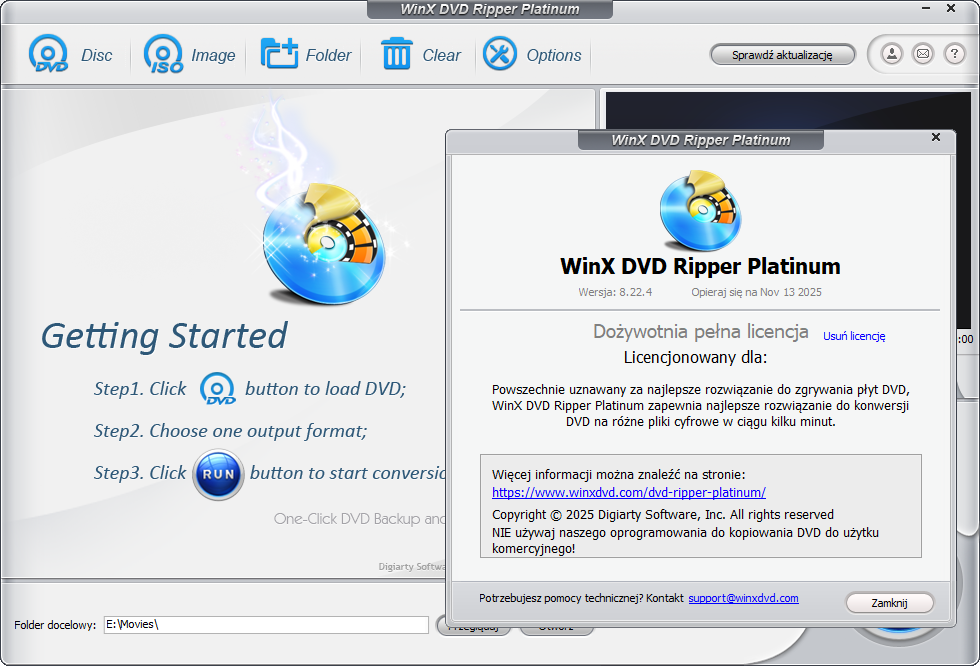Close the About dialog with X

click(936, 137)
